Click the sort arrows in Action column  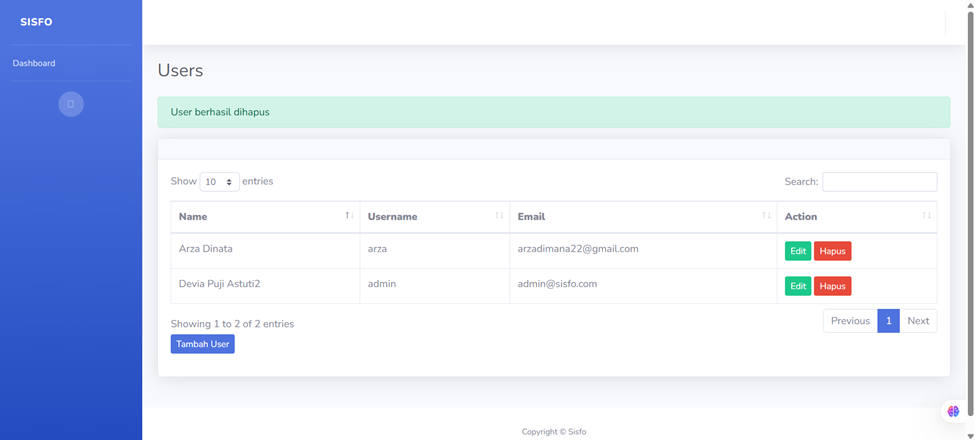[926, 216]
